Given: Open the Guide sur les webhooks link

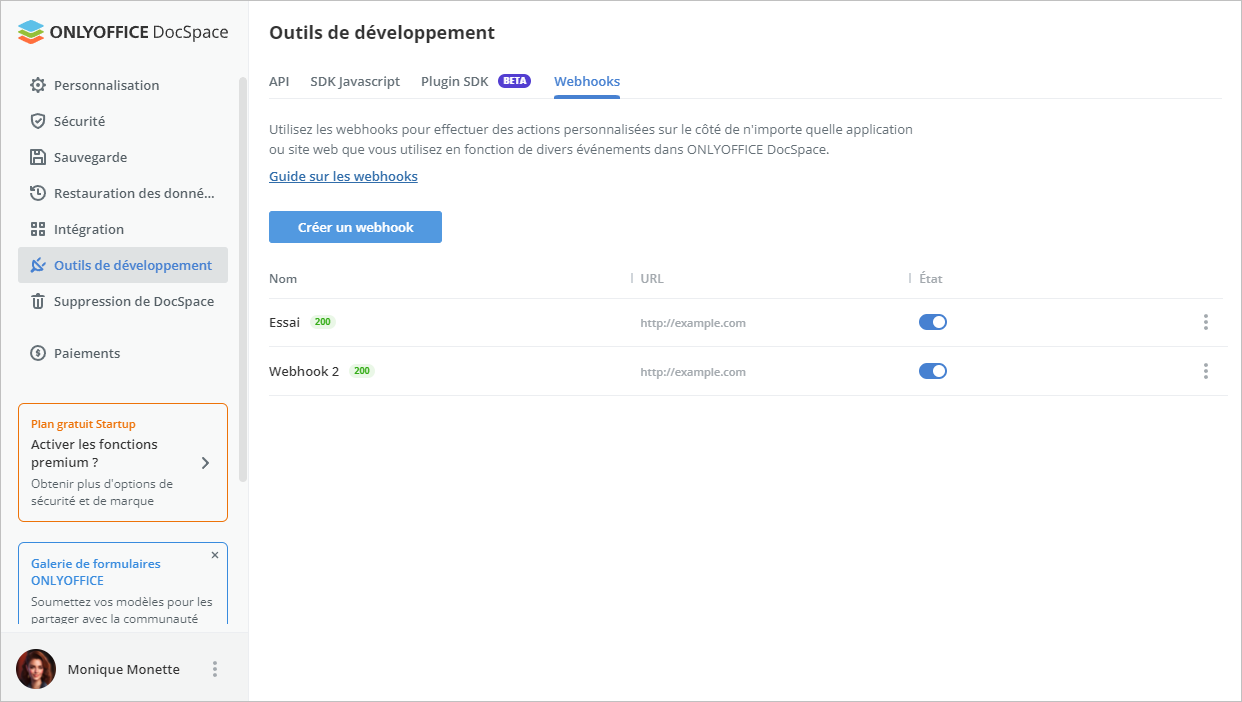Looking at the screenshot, I should coord(343,176).
